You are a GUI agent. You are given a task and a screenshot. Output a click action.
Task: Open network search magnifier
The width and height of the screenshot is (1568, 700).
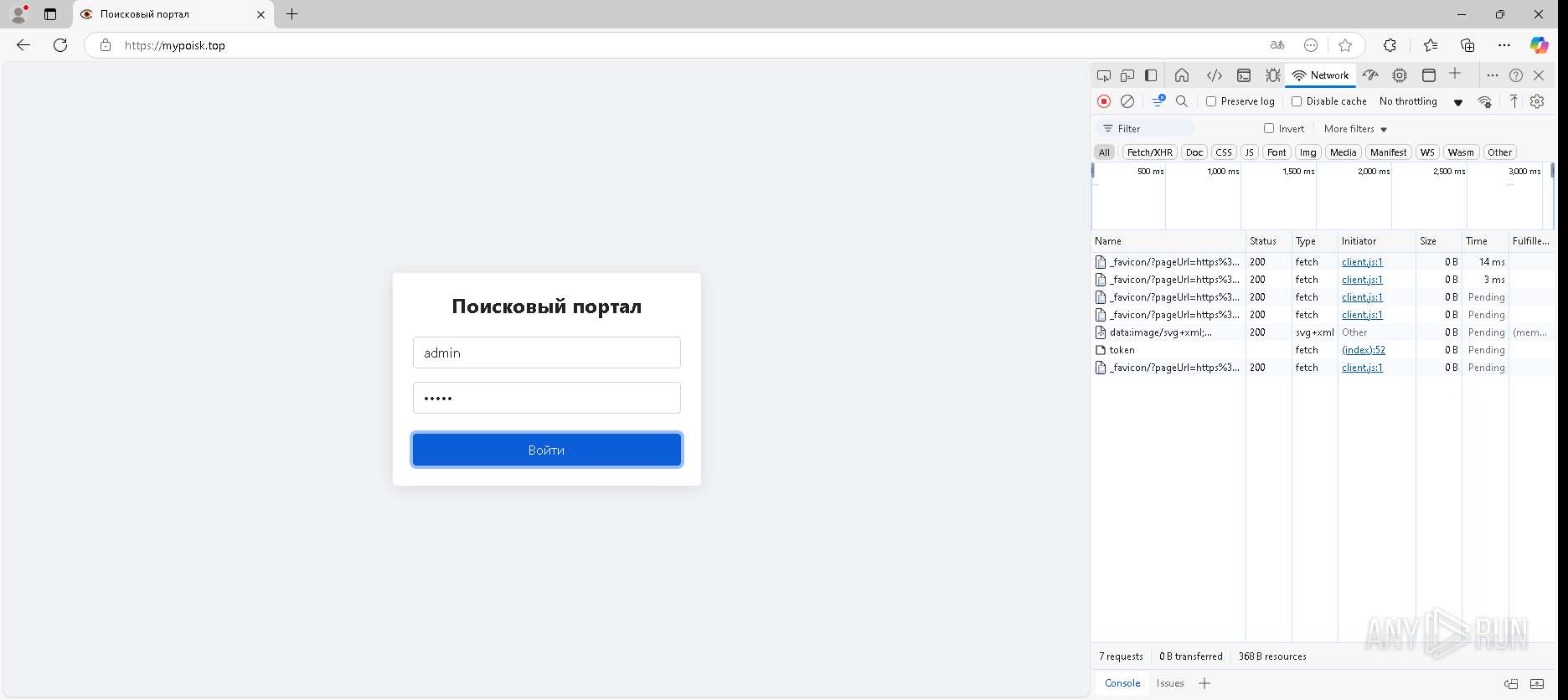[1182, 101]
